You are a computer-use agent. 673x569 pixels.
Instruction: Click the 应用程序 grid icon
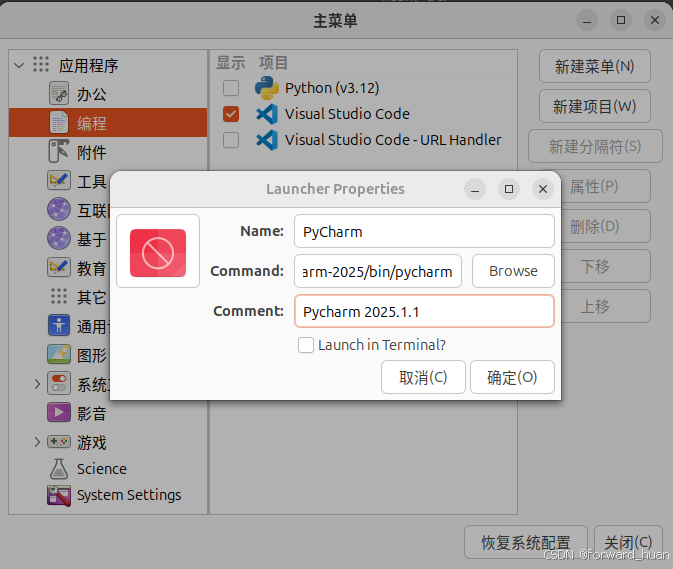coord(41,64)
